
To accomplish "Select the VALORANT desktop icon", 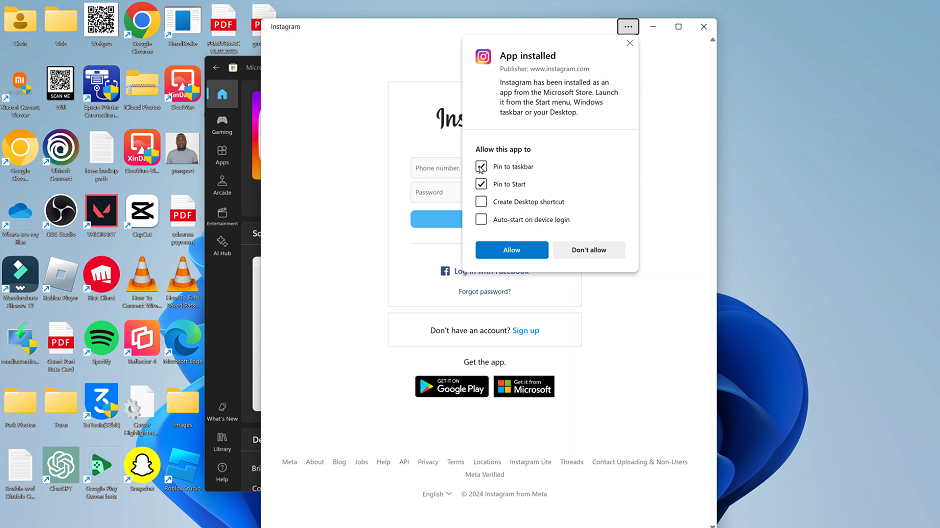I will [101, 216].
